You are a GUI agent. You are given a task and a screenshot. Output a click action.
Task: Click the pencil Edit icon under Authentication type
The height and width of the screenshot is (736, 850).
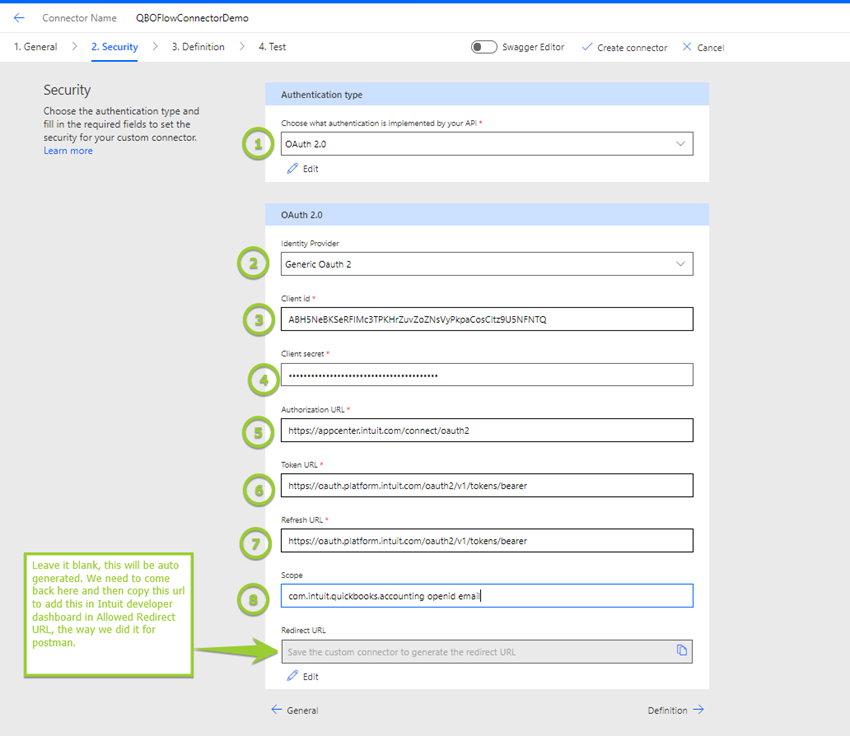tap(293, 169)
